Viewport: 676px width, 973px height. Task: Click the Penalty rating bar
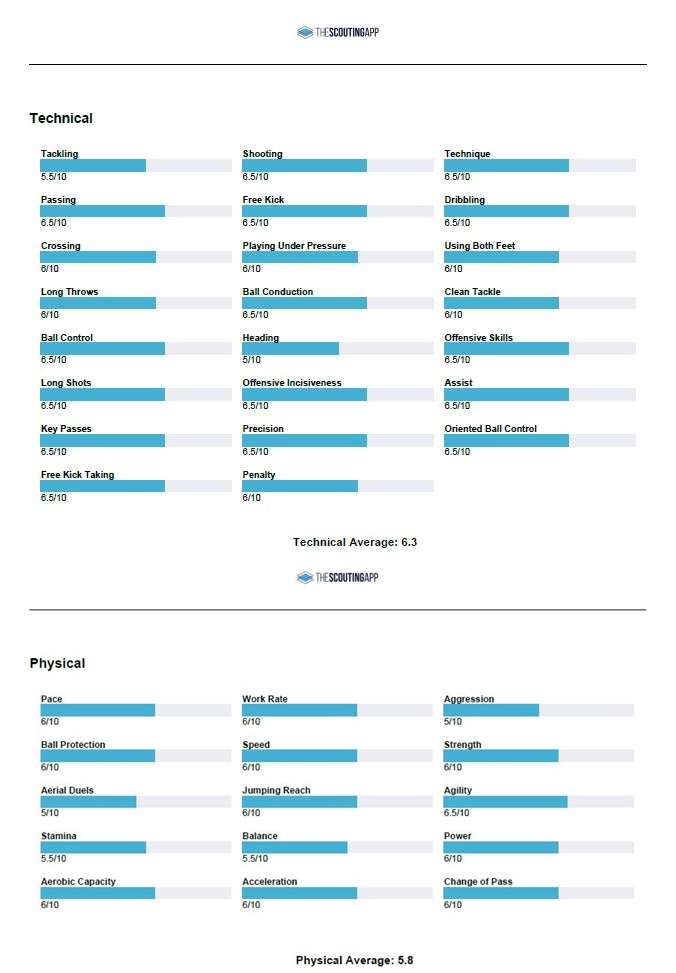tap(337, 486)
